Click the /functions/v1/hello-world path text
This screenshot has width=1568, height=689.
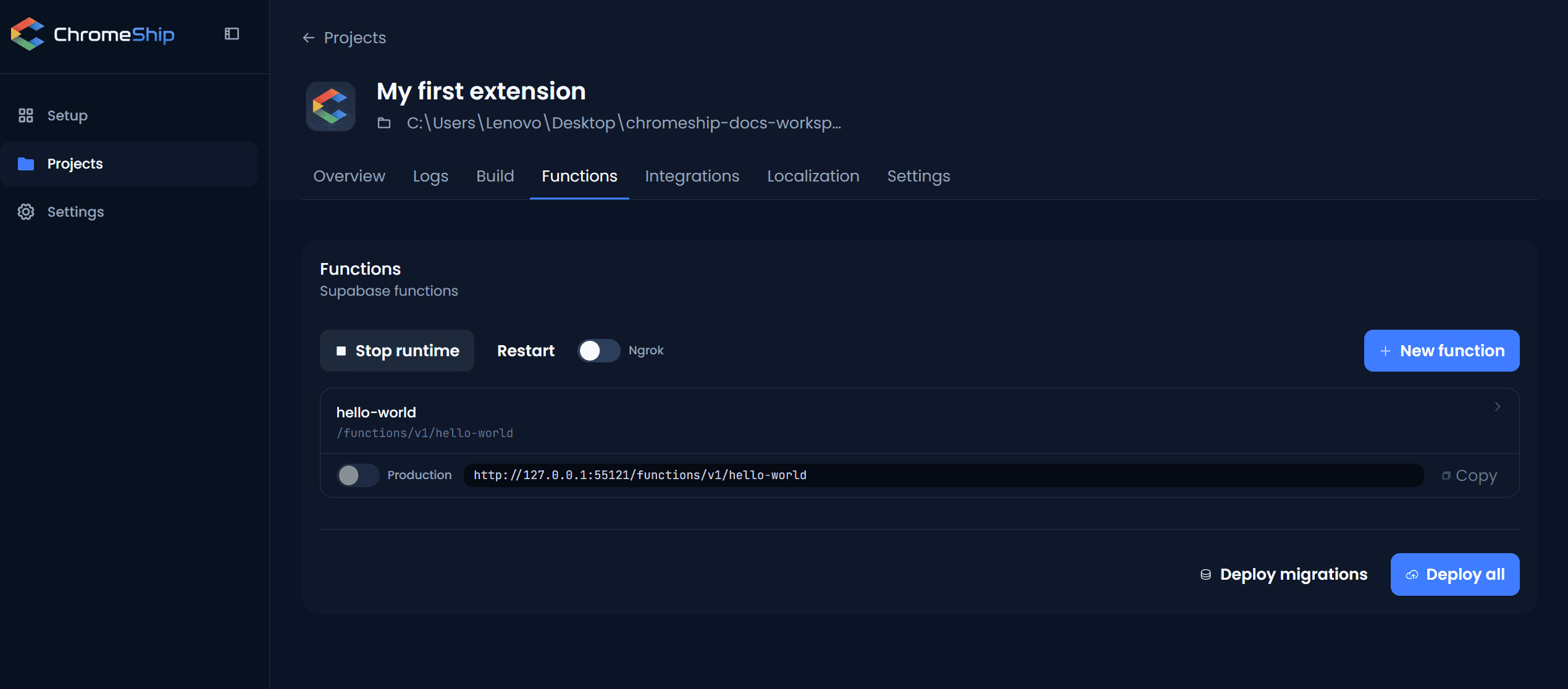pos(424,433)
